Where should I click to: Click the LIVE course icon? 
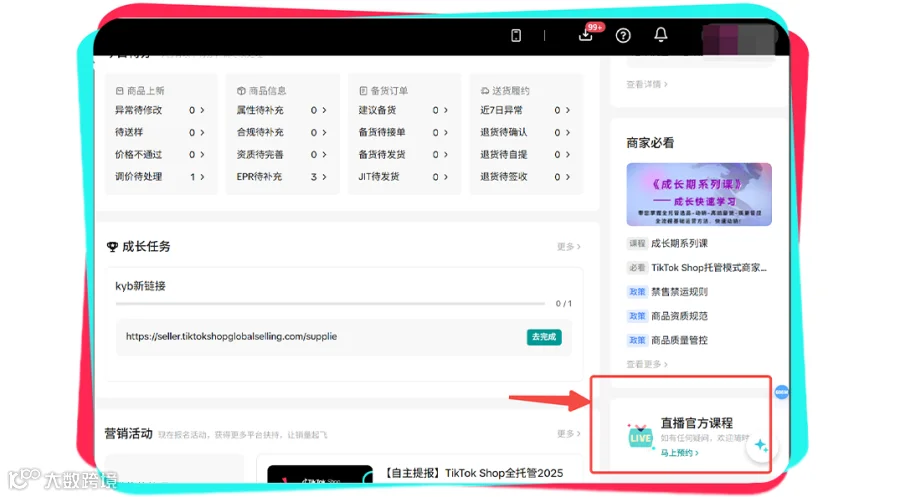click(x=640, y=436)
